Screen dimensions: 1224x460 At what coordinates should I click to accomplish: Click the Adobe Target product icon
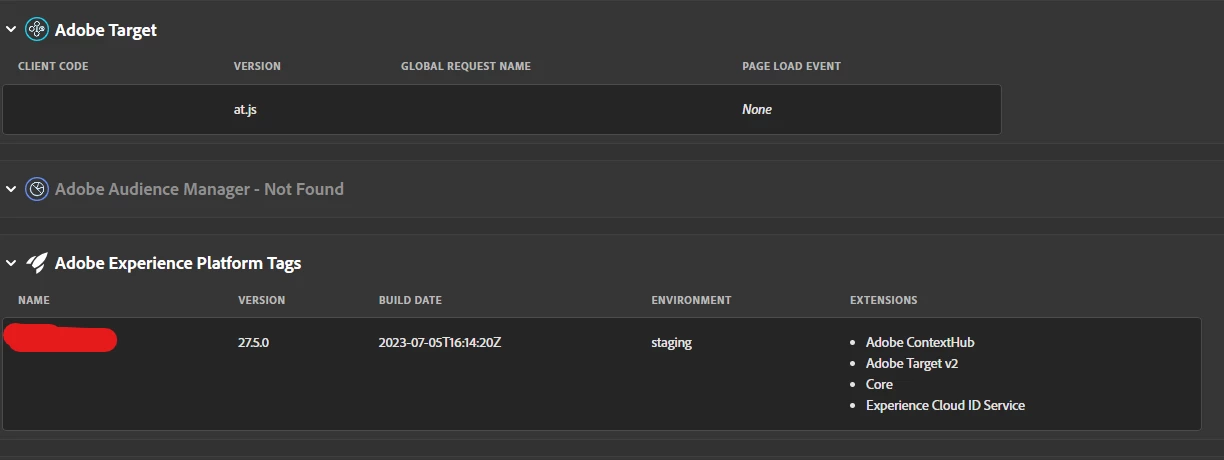coord(37,30)
